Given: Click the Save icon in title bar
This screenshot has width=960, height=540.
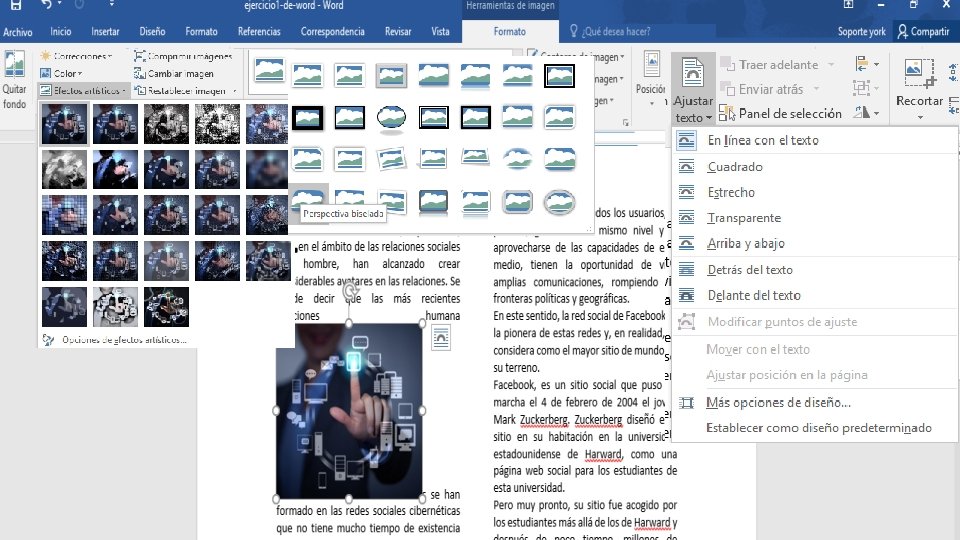Looking at the screenshot, I should [16, 5].
